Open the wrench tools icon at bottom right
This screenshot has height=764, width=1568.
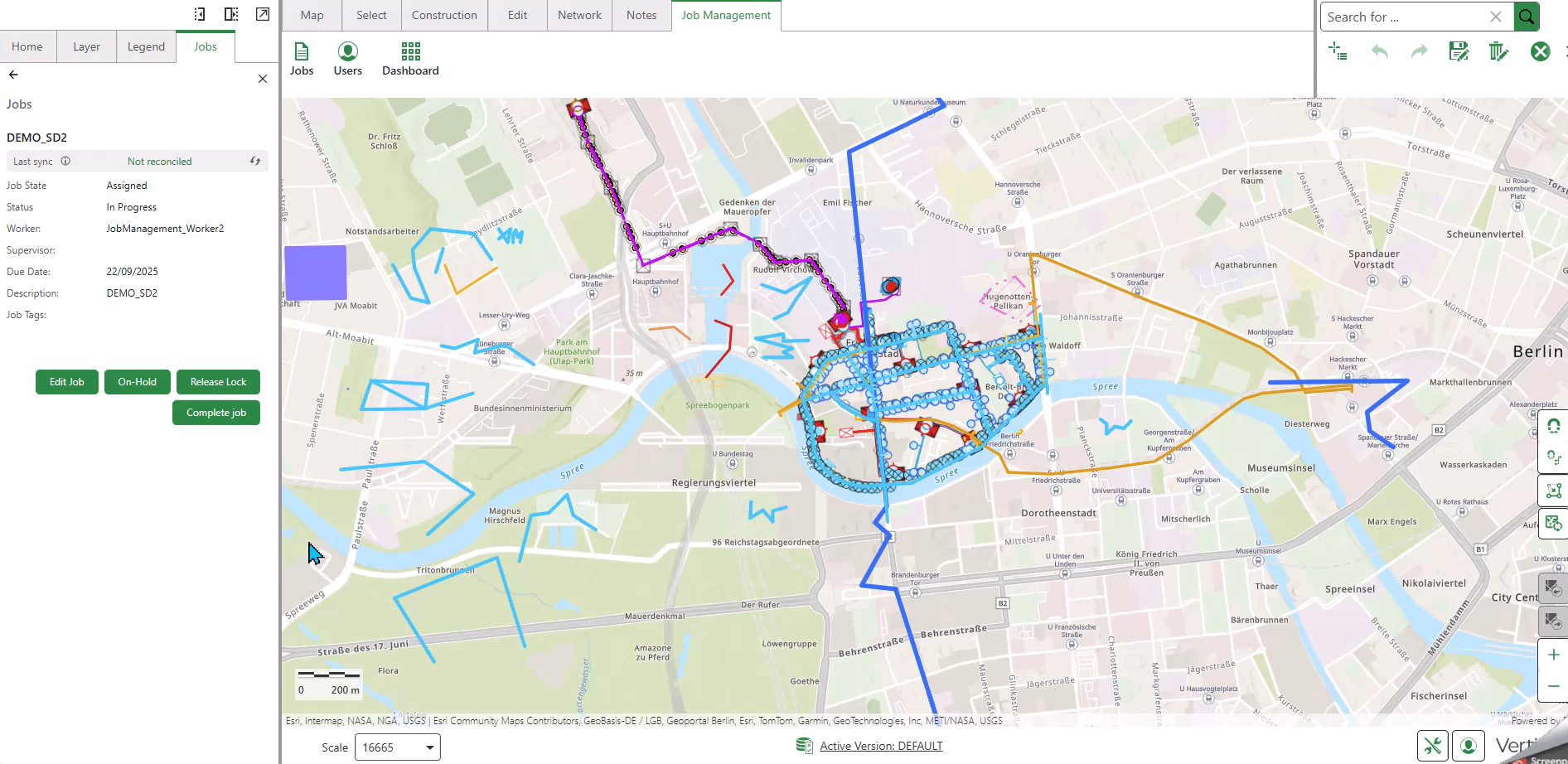tap(1433, 746)
